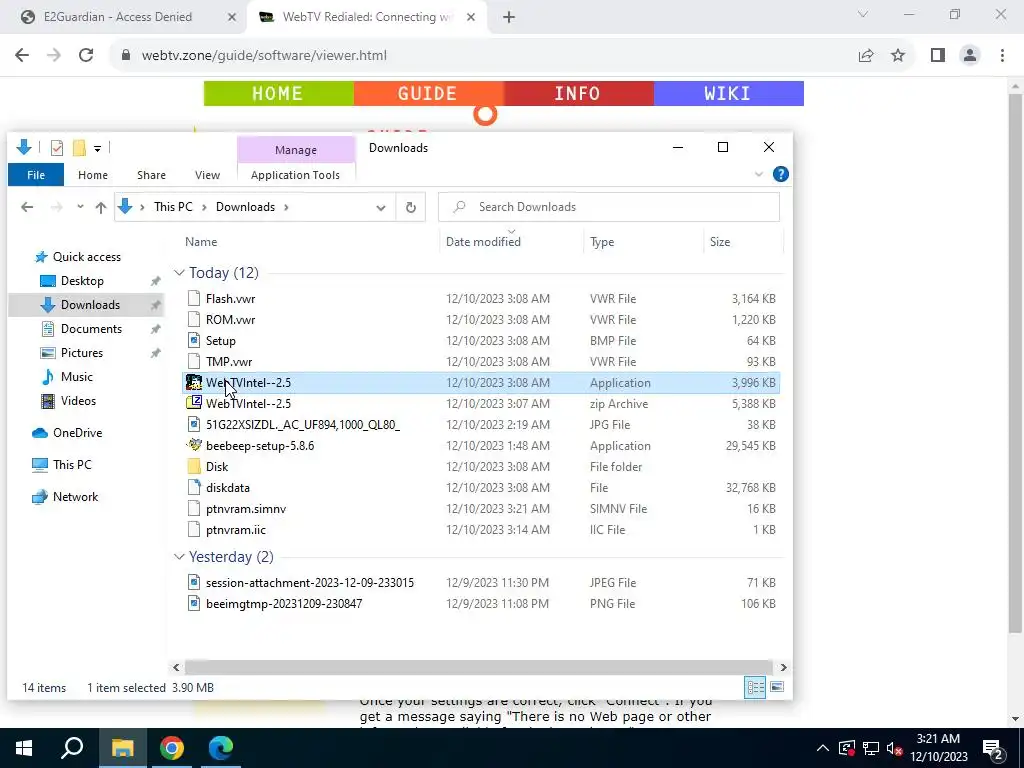Open the Application Tools tab
The image size is (1024, 768).
click(x=295, y=175)
